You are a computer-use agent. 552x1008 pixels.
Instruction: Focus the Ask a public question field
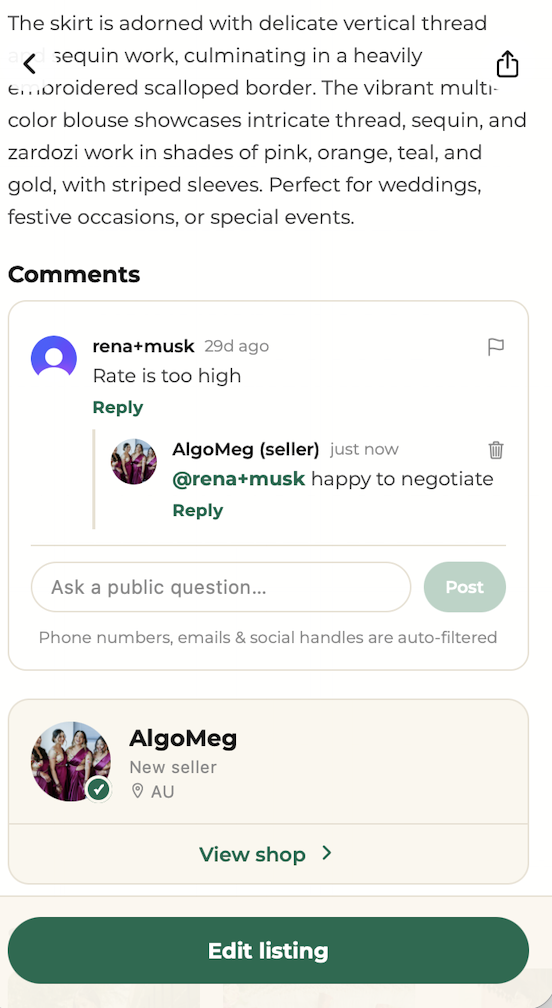220,587
